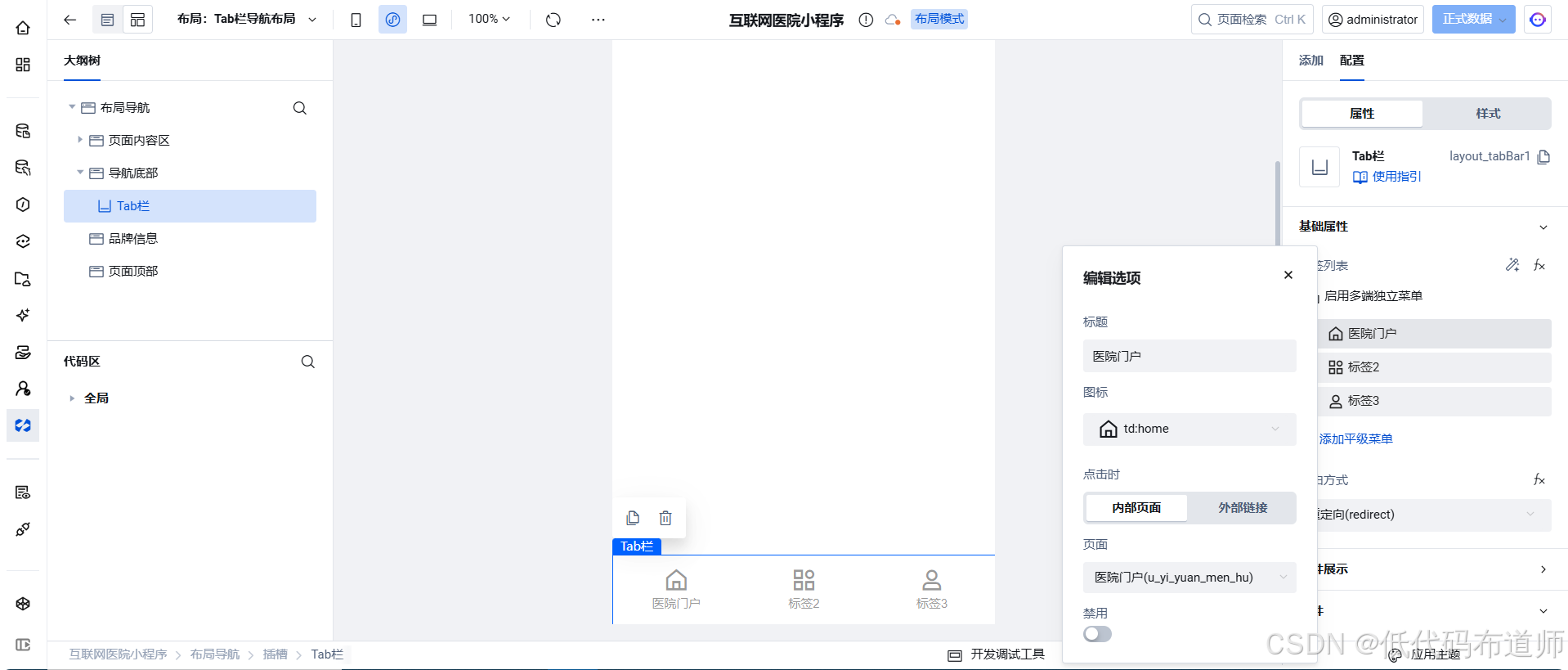The image size is (1568, 670).
Task: Click the user role icon in left sidebar
Action: [x=23, y=389]
